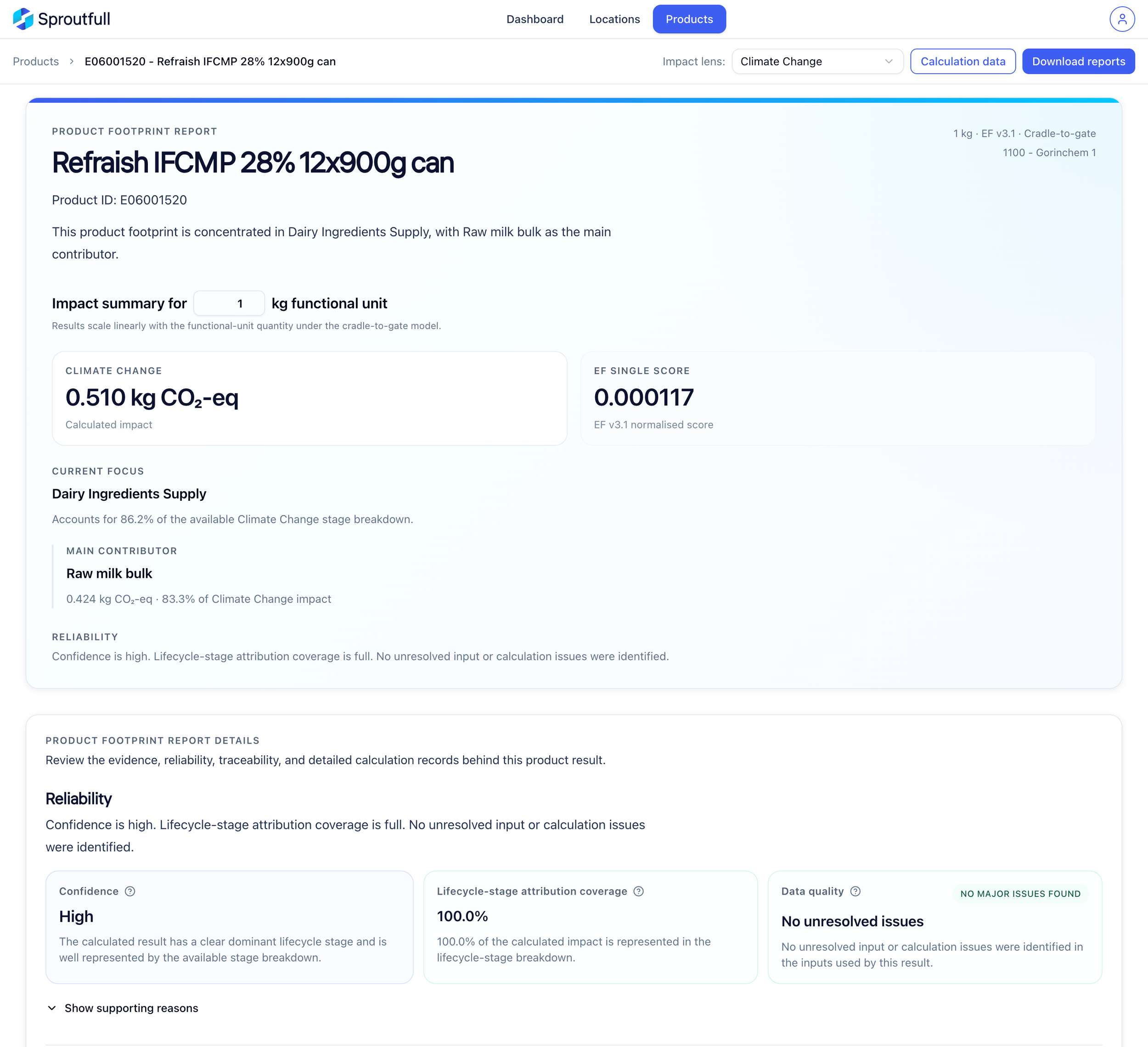
Task: Click the No unresolved issues heading
Action: coord(852,921)
